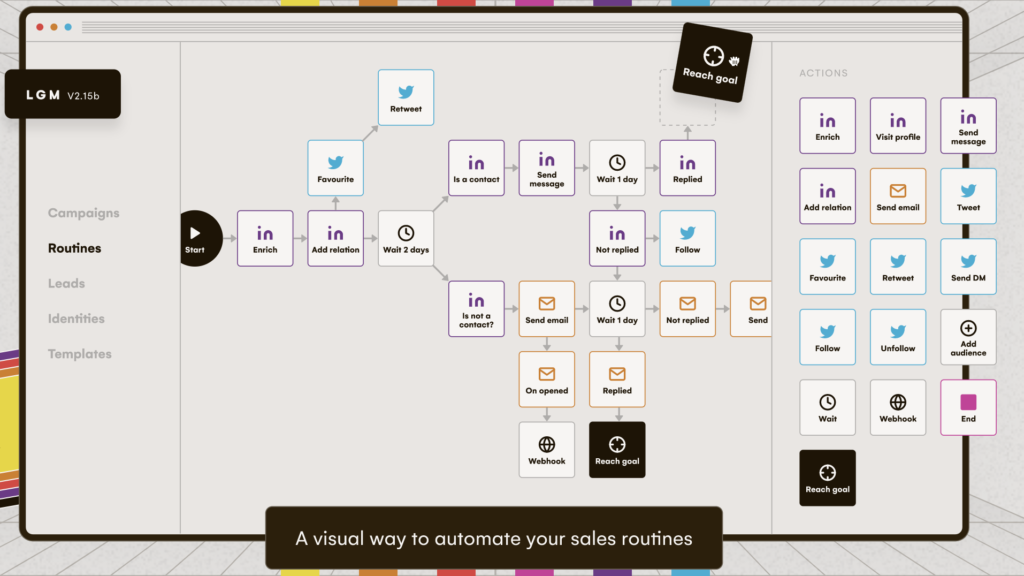Open the Templates section
The image size is (1024, 576).
80,354
